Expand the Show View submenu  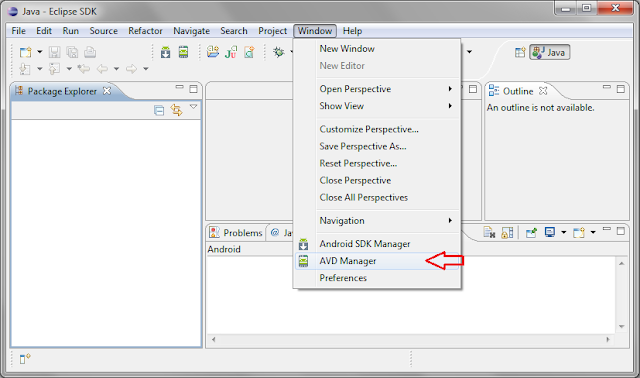[377, 106]
